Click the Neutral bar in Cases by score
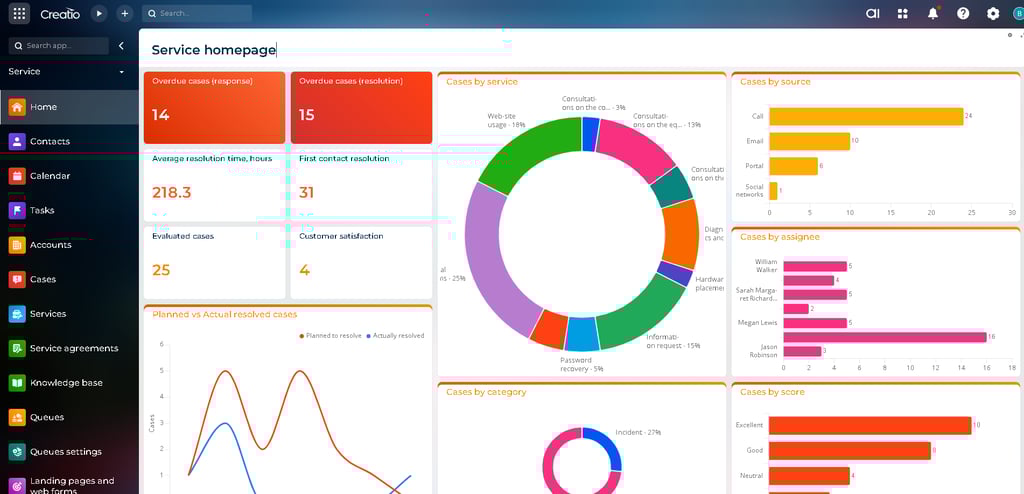 point(809,476)
